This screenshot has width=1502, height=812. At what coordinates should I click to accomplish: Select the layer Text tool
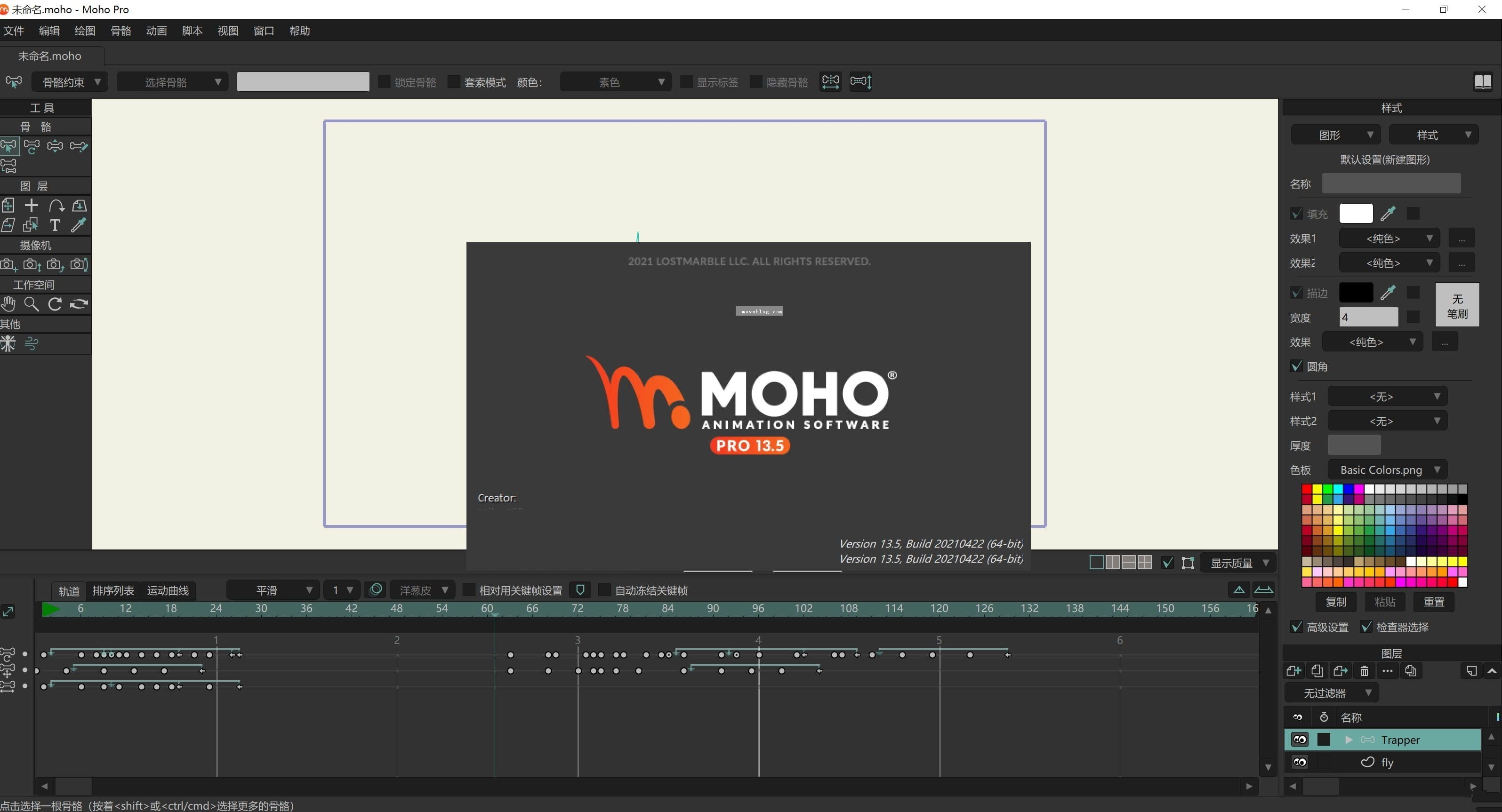pos(55,225)
